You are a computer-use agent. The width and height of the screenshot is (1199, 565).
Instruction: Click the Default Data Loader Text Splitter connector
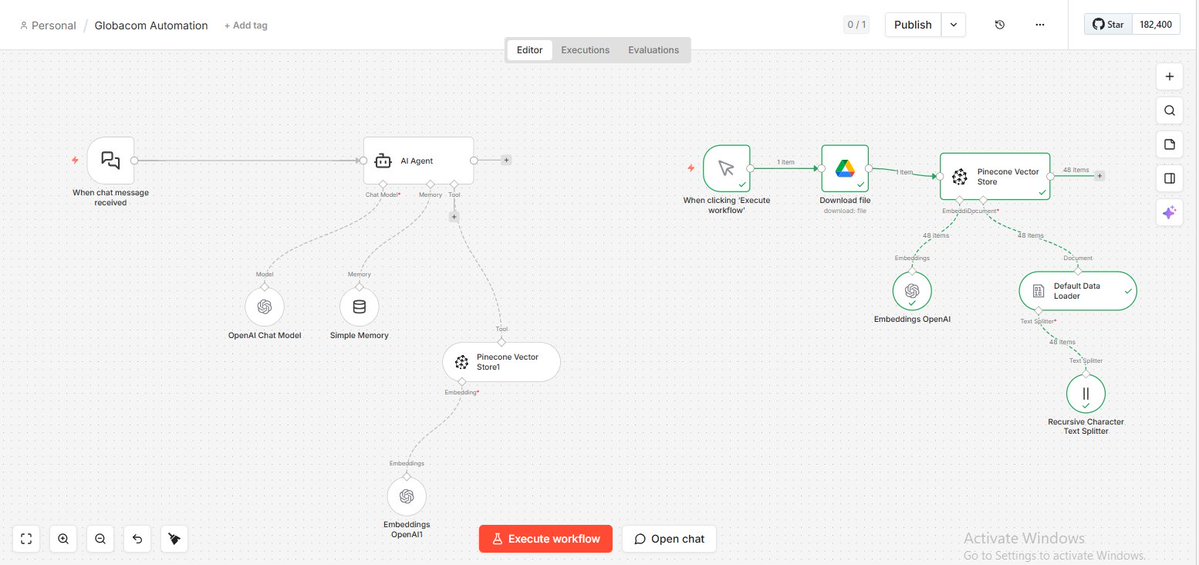click(x=1038, y=310)
